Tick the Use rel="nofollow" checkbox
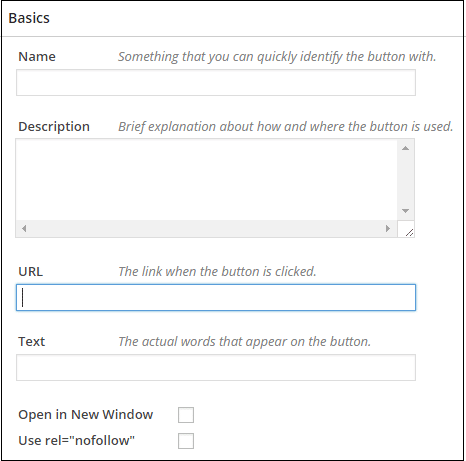466x461 pixels. [186, 441]
